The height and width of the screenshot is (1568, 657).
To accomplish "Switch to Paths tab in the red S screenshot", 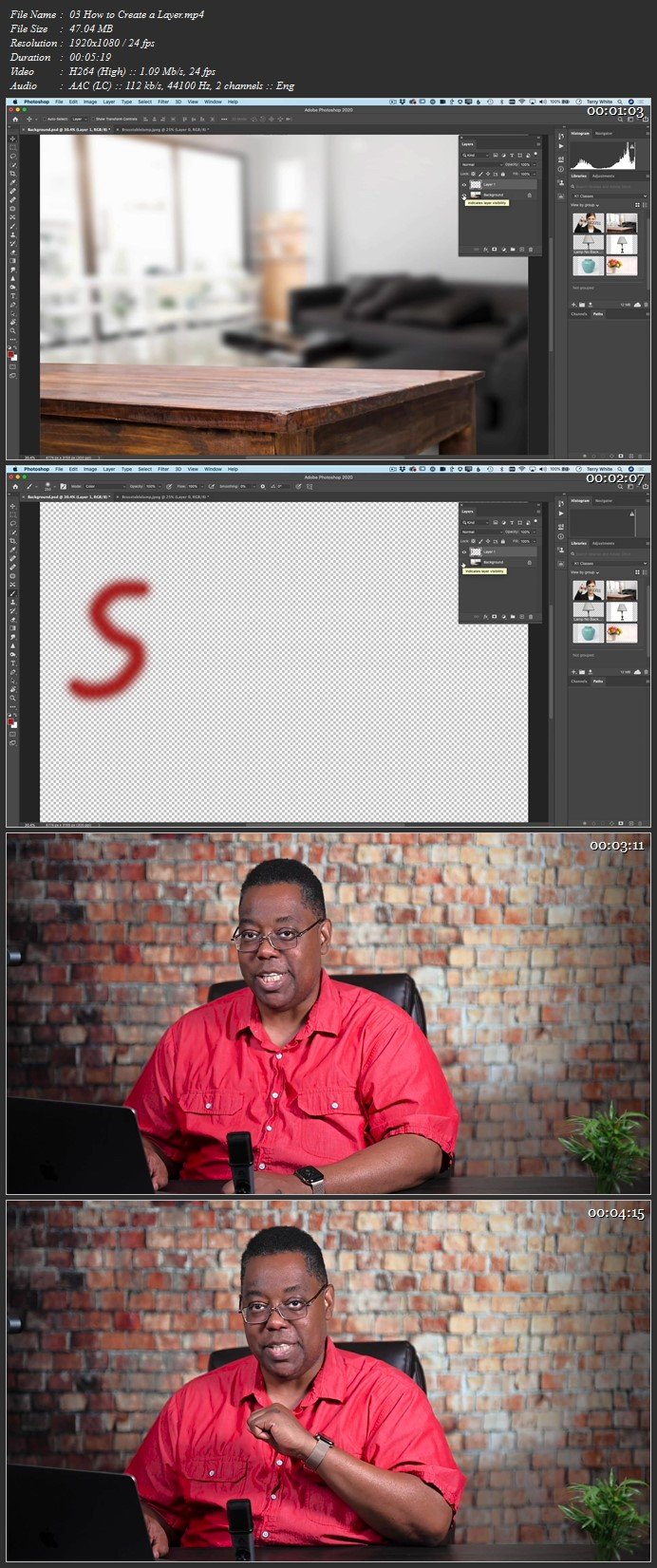I will [x=598, y=681].
